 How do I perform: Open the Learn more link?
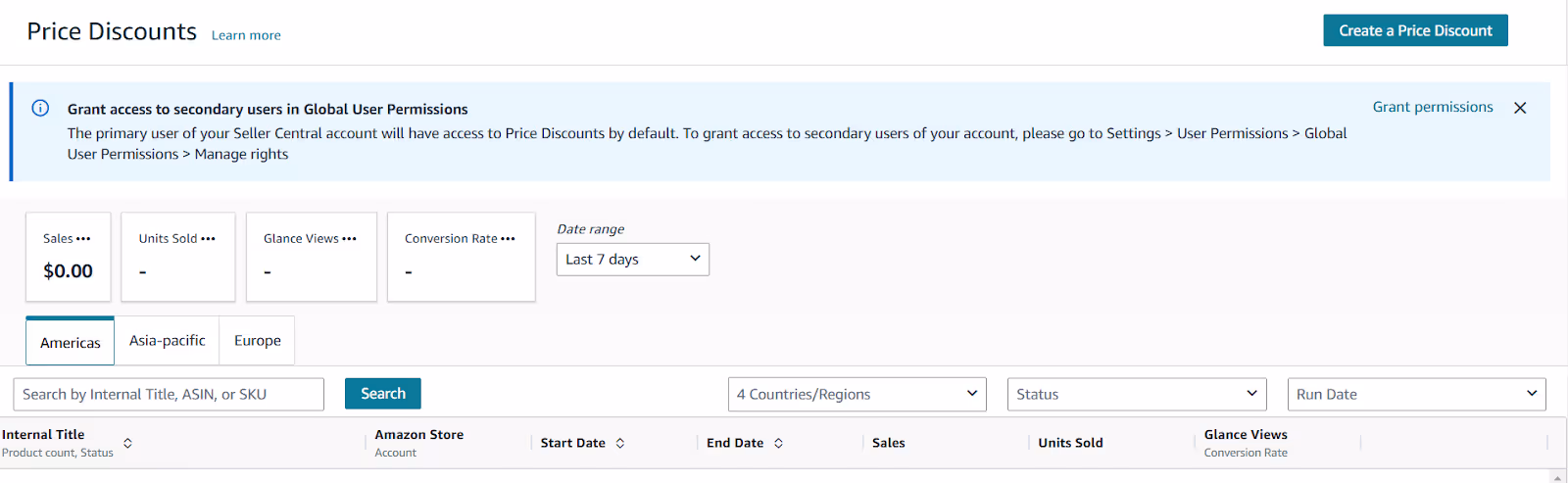(246, 35)
